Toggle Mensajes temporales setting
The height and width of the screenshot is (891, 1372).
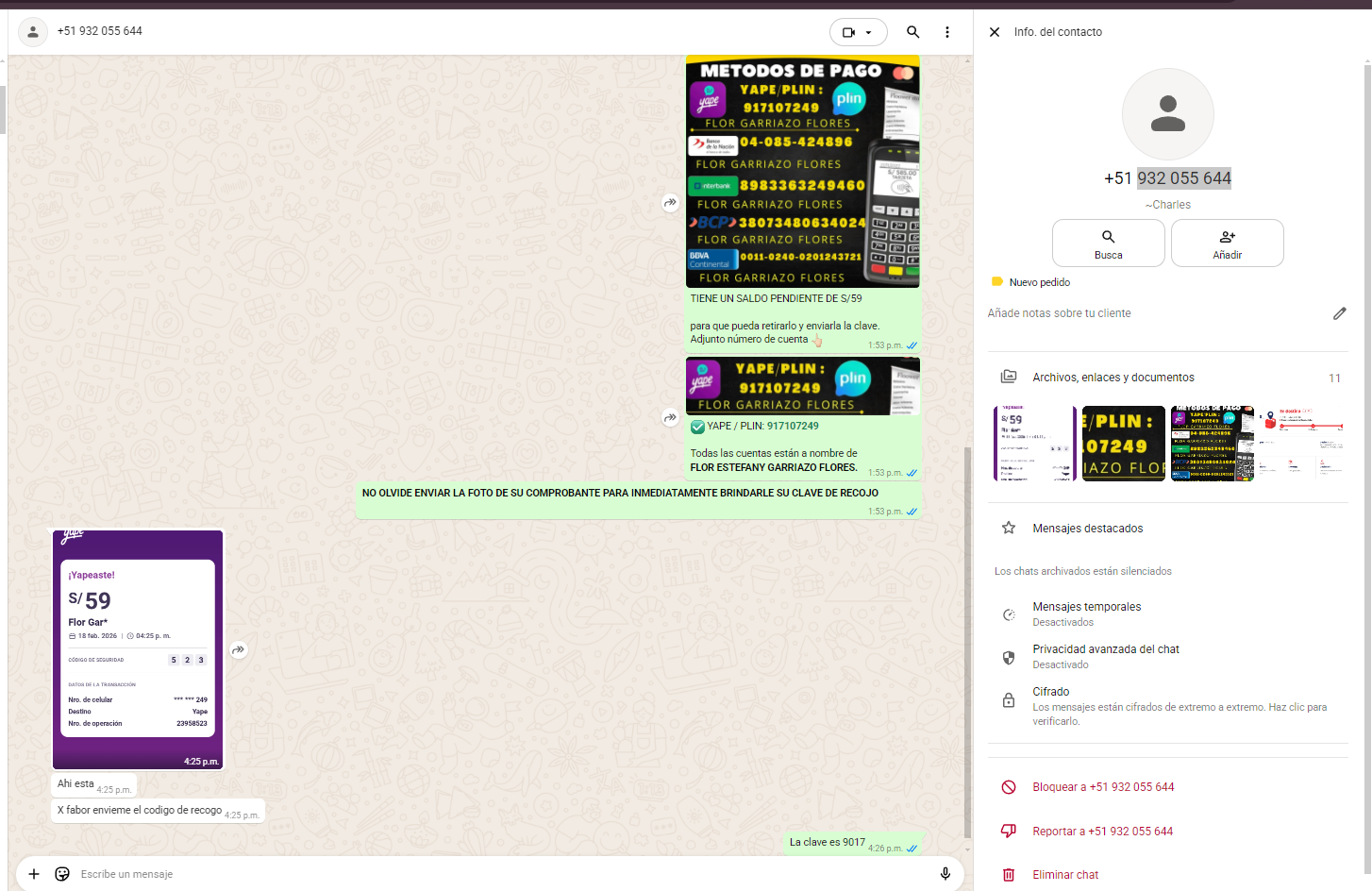[x=1086, y=614]
